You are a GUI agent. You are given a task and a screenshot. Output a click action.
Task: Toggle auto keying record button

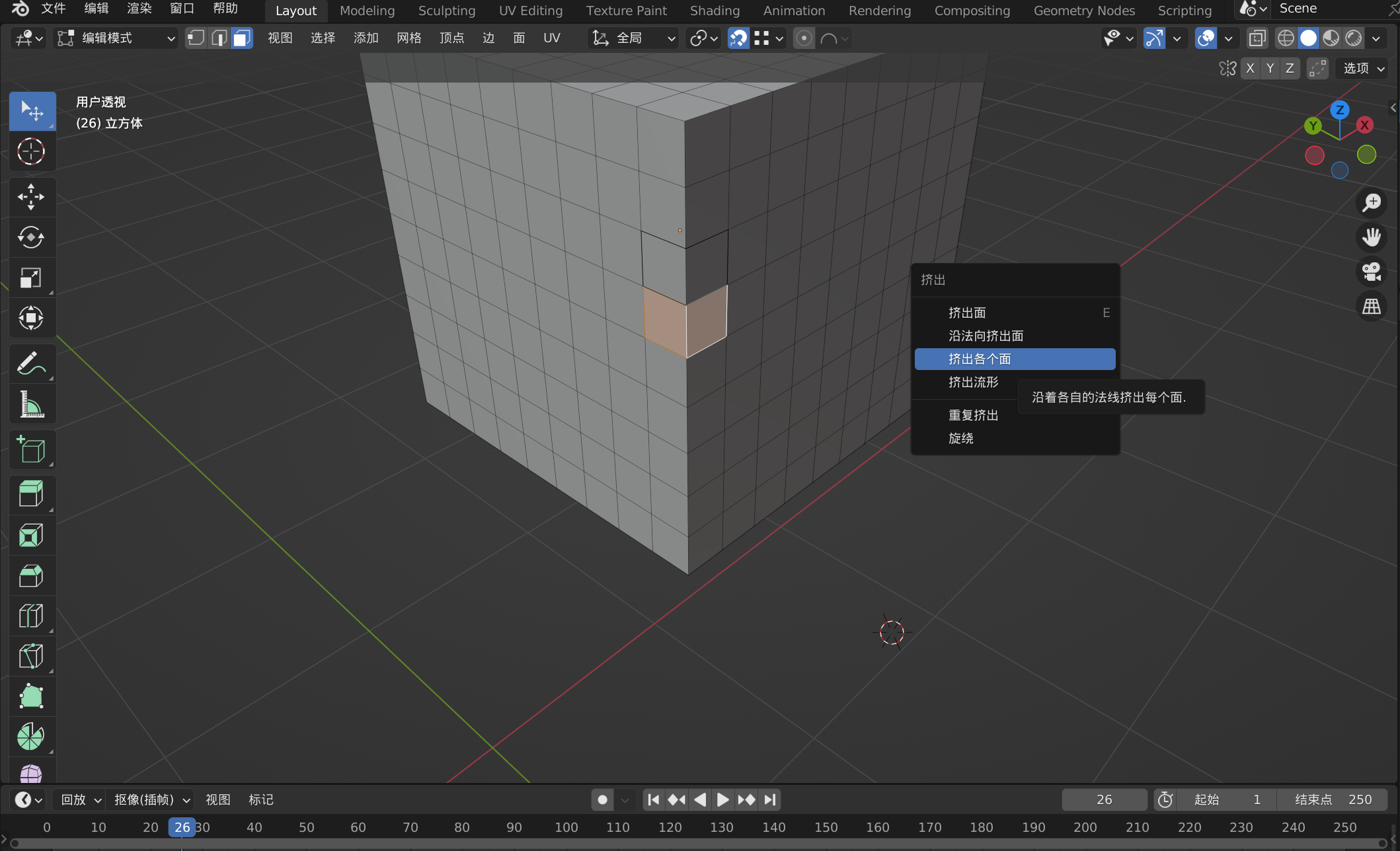(602, 799)
